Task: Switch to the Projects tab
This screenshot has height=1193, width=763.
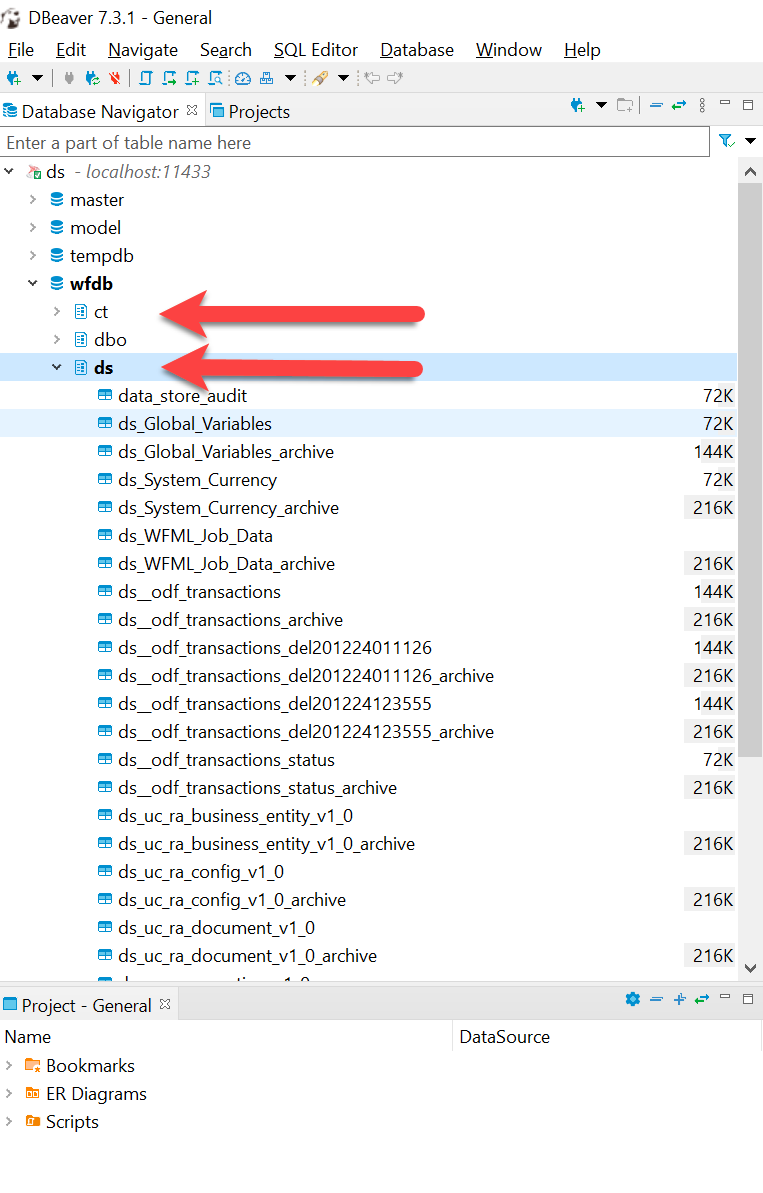Action: [250, 112]
